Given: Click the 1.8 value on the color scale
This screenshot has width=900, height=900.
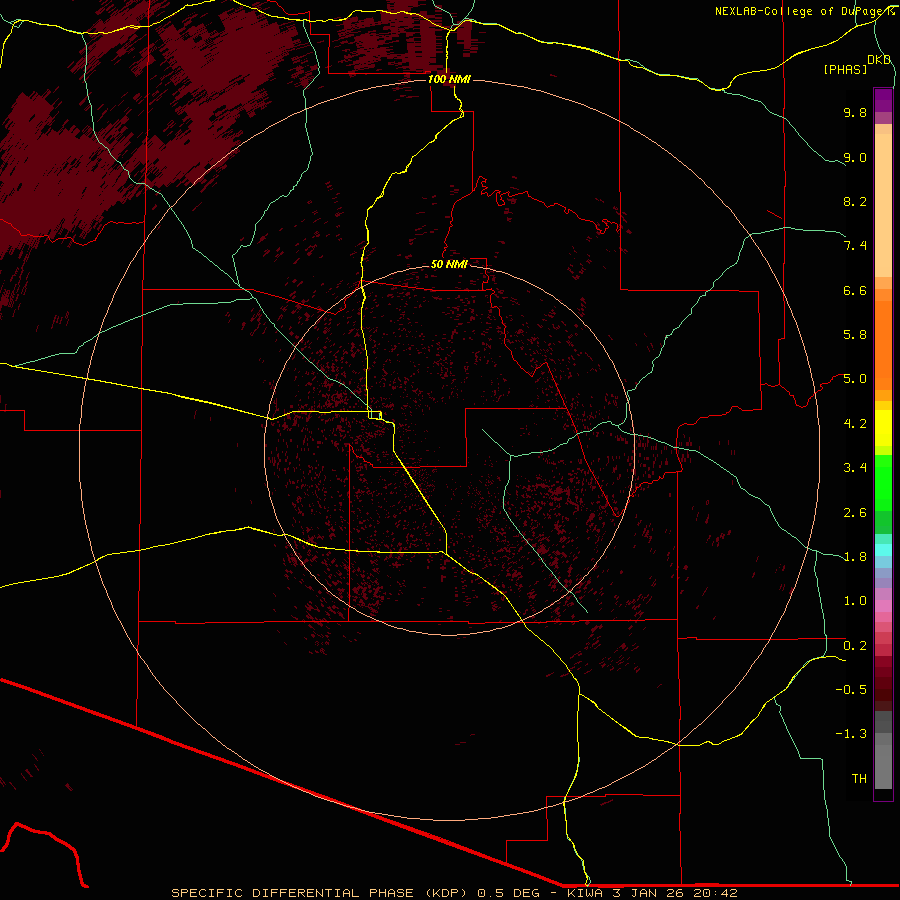Looking at the screenshot, I should [855, 557].
